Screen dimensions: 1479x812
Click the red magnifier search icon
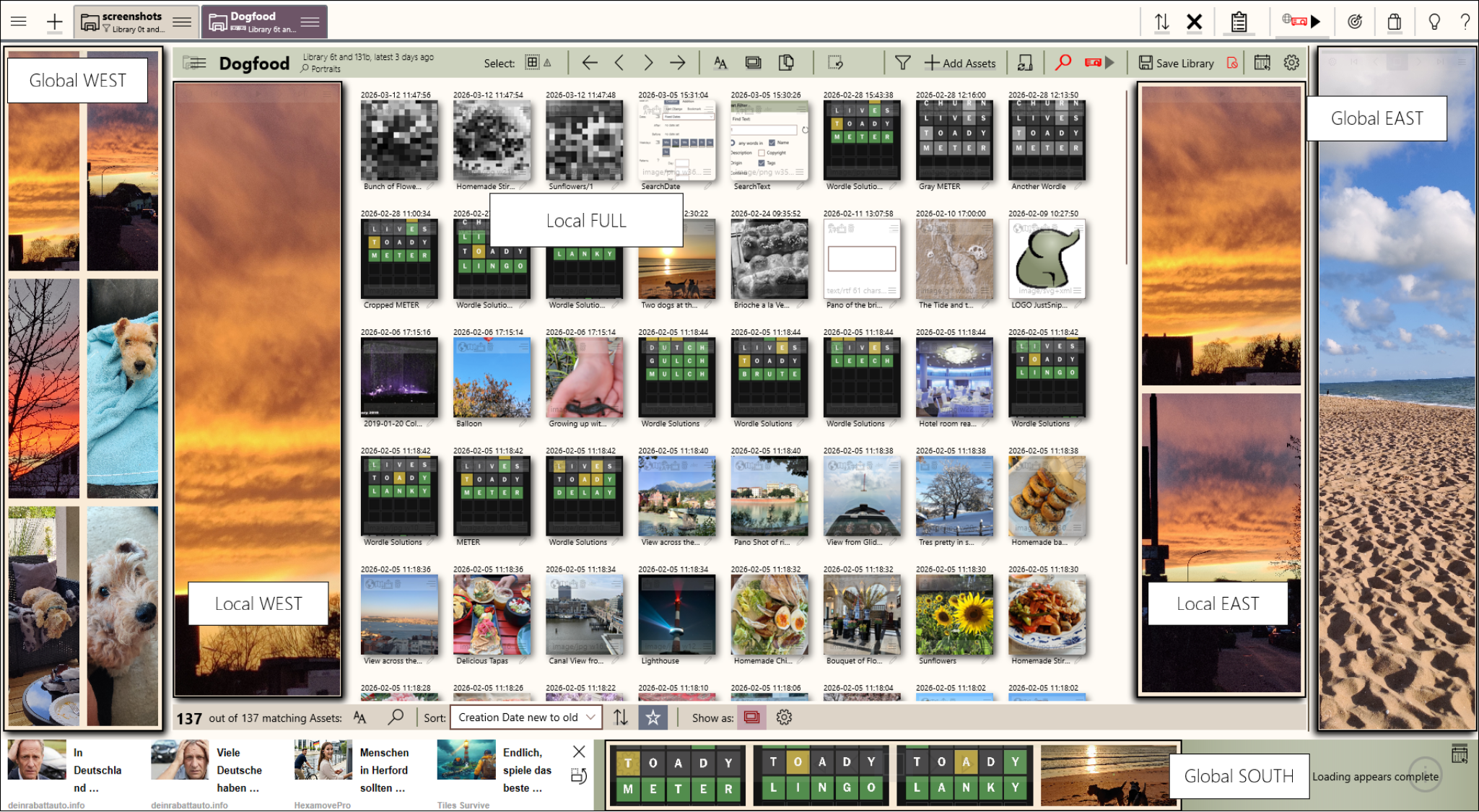1063,64
